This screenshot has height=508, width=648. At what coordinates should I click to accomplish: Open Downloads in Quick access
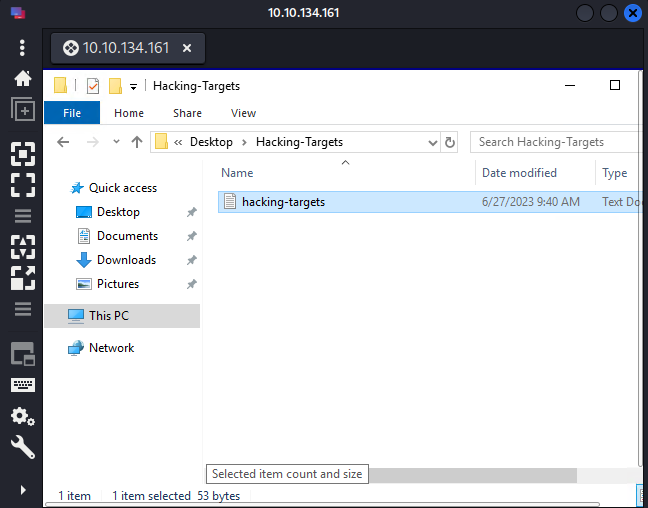(x=126, y=260)
